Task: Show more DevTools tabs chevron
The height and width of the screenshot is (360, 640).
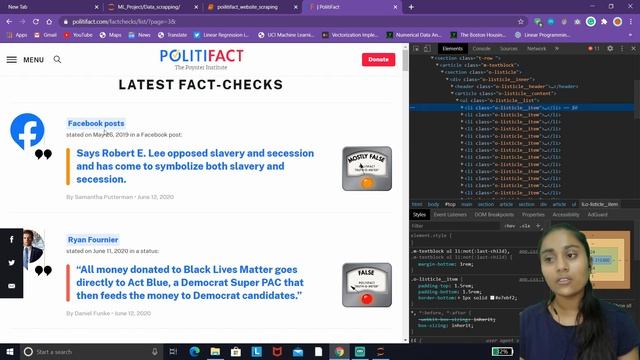Action: [557, 49]
